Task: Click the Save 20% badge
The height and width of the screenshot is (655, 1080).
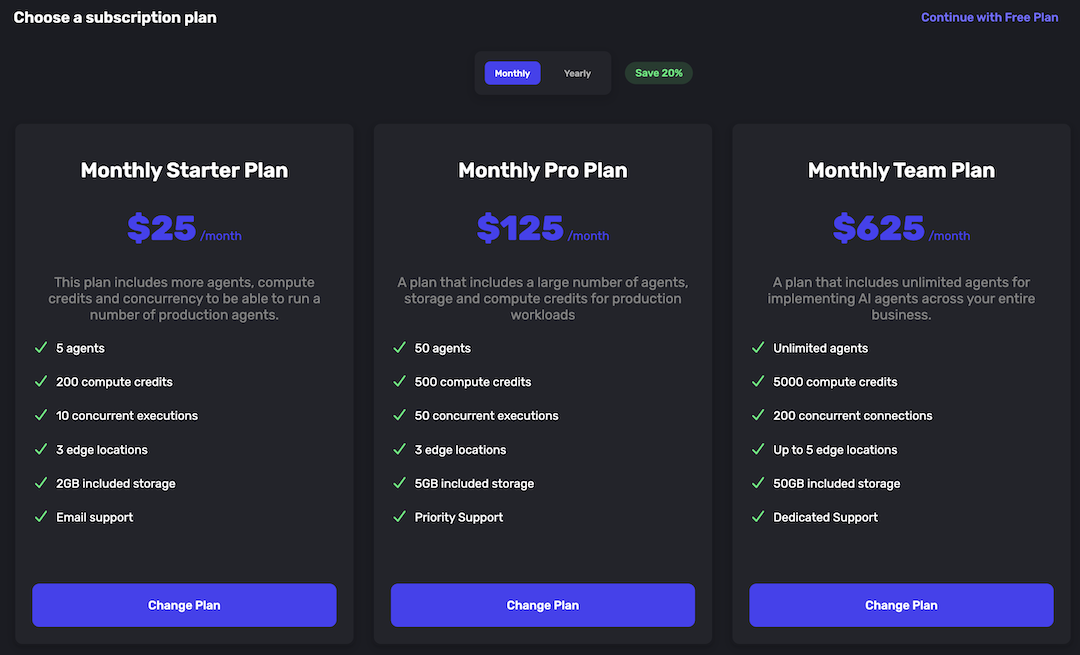Action: click(x=658, y=73)
